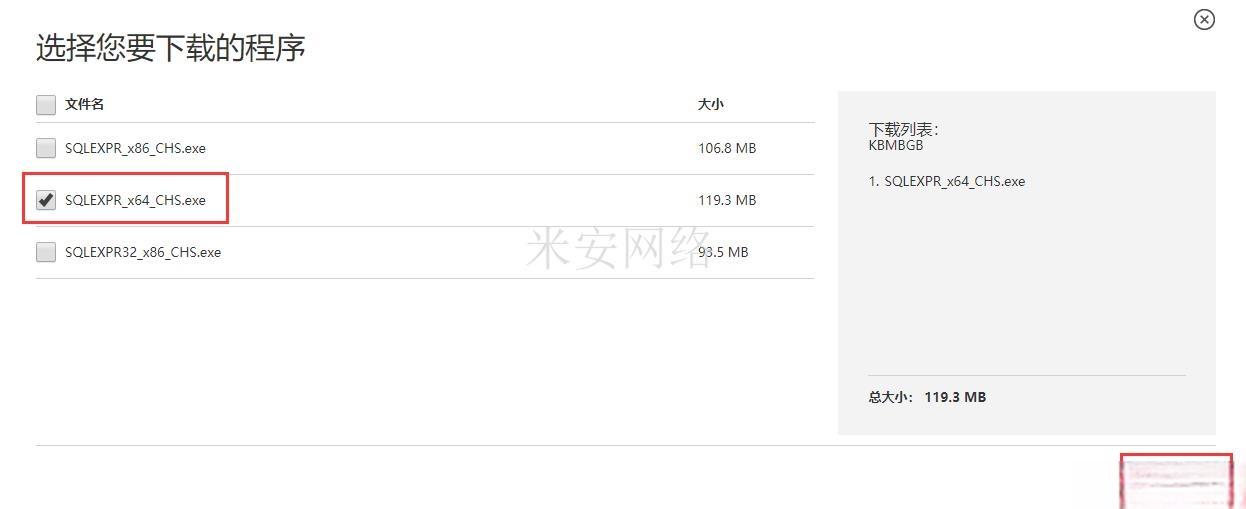
Task: Select the SQLEXPR_x86_CHS.exe file name
Action: coord(135,148)
